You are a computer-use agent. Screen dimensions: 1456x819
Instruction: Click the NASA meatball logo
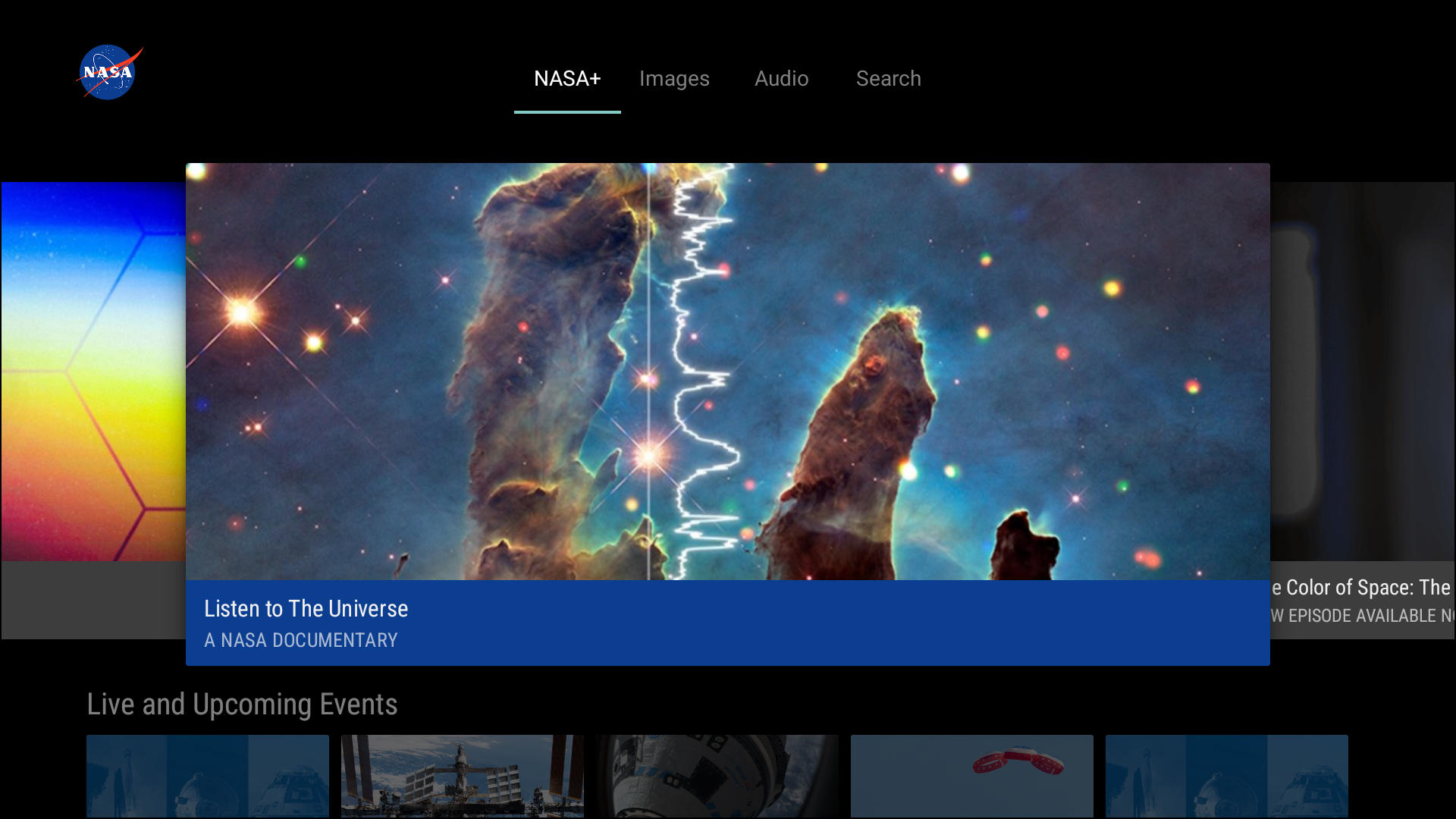tap(109, 72)
